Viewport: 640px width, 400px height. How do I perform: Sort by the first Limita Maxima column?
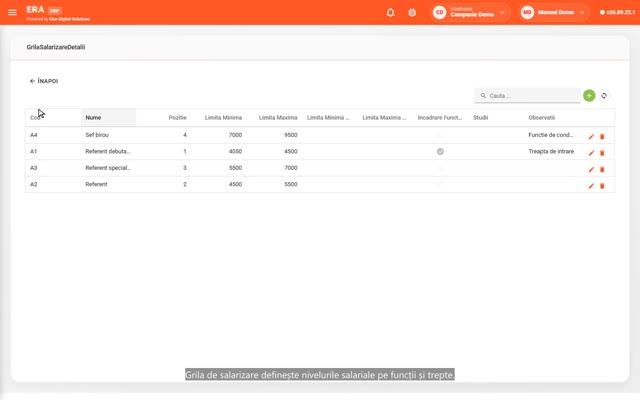278,118
